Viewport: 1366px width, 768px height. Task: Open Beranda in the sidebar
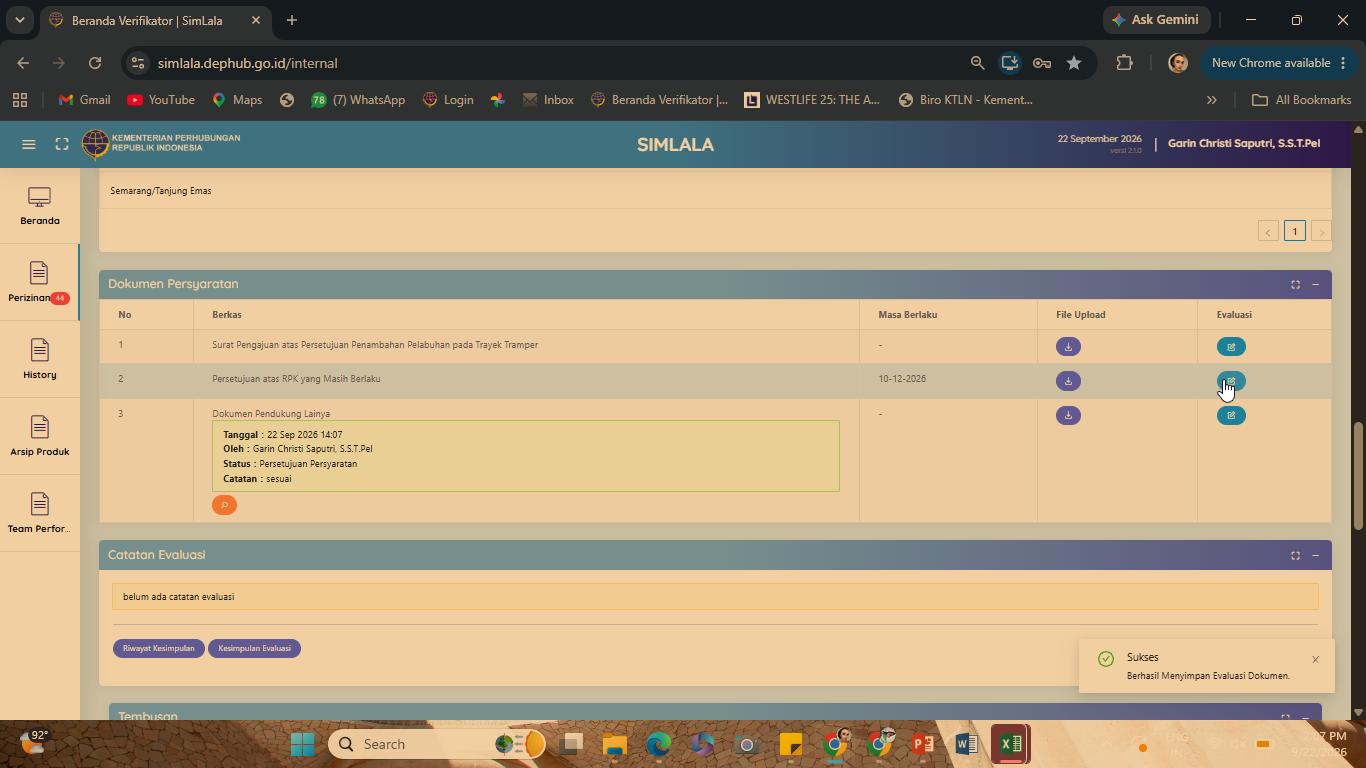(39, 205)
